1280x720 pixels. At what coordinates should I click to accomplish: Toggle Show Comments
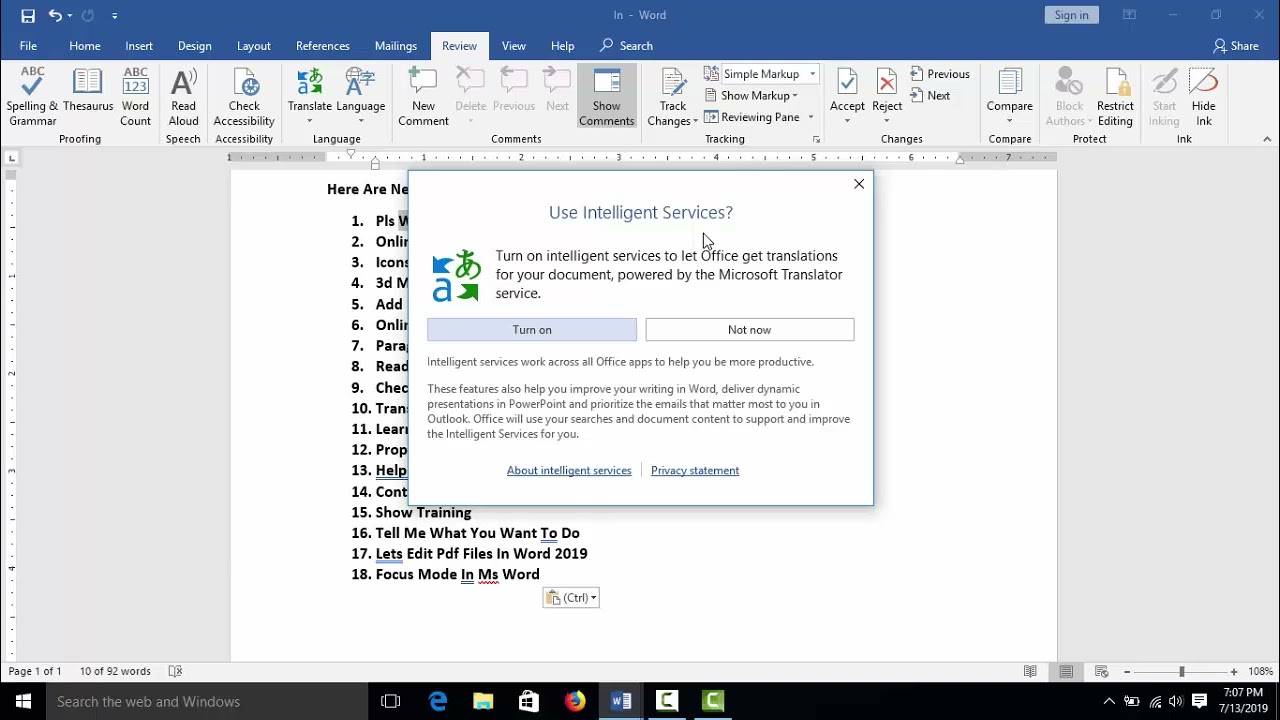pos(606,97)
